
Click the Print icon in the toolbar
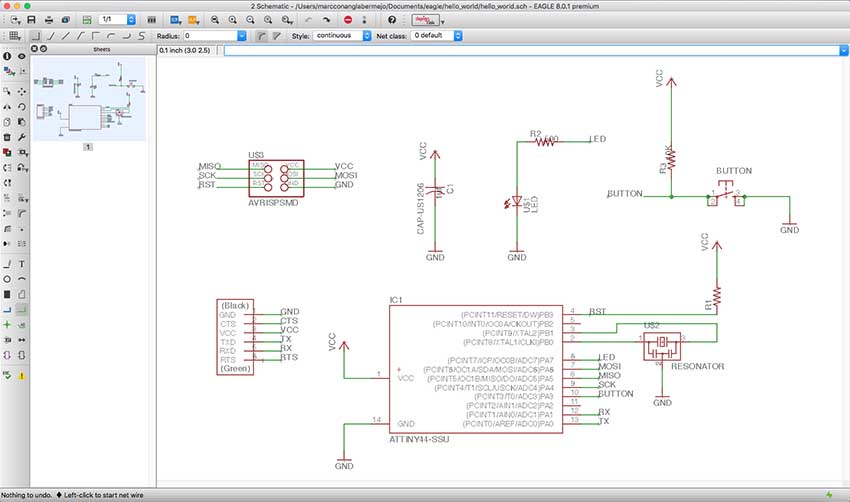pyautogui.click(x=49, y=20)
